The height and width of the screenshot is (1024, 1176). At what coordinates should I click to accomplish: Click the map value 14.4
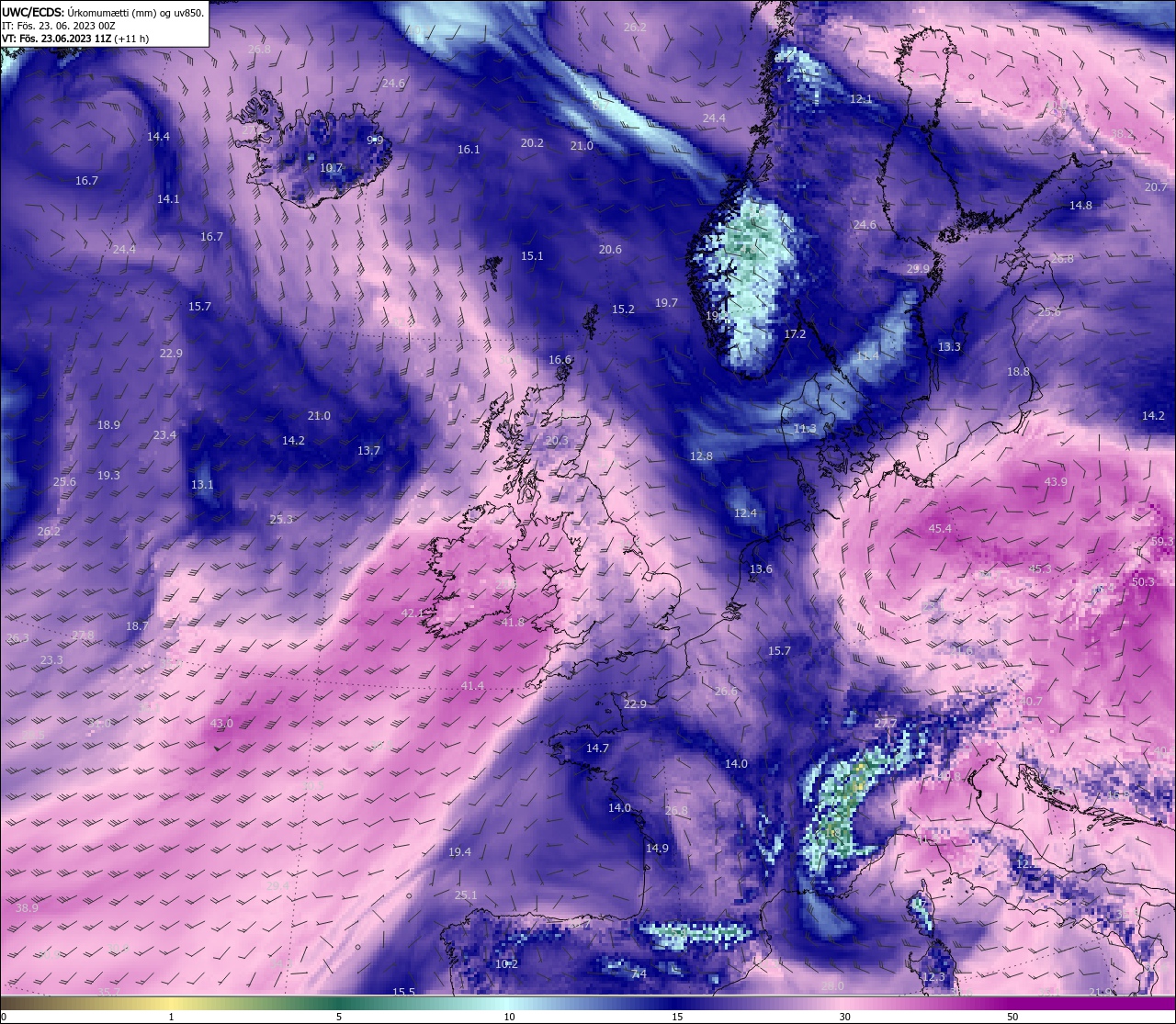pos(158,136)
